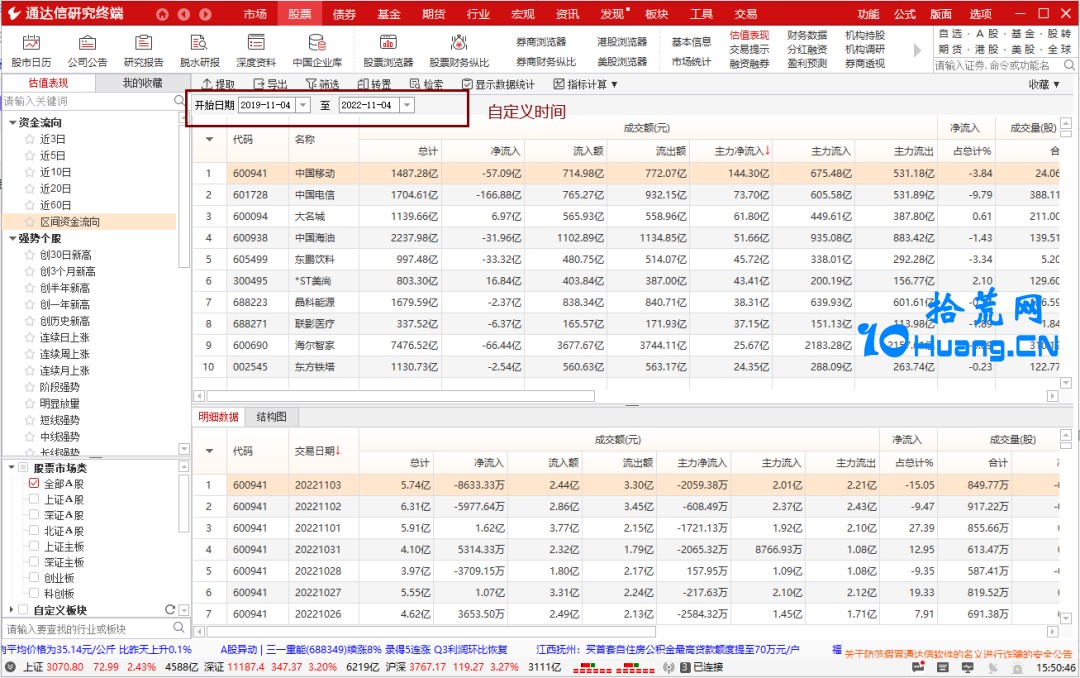The image size is (1080, 678).
Task: Open 中国企业库 enterprise database
Action: pos(317,51)
